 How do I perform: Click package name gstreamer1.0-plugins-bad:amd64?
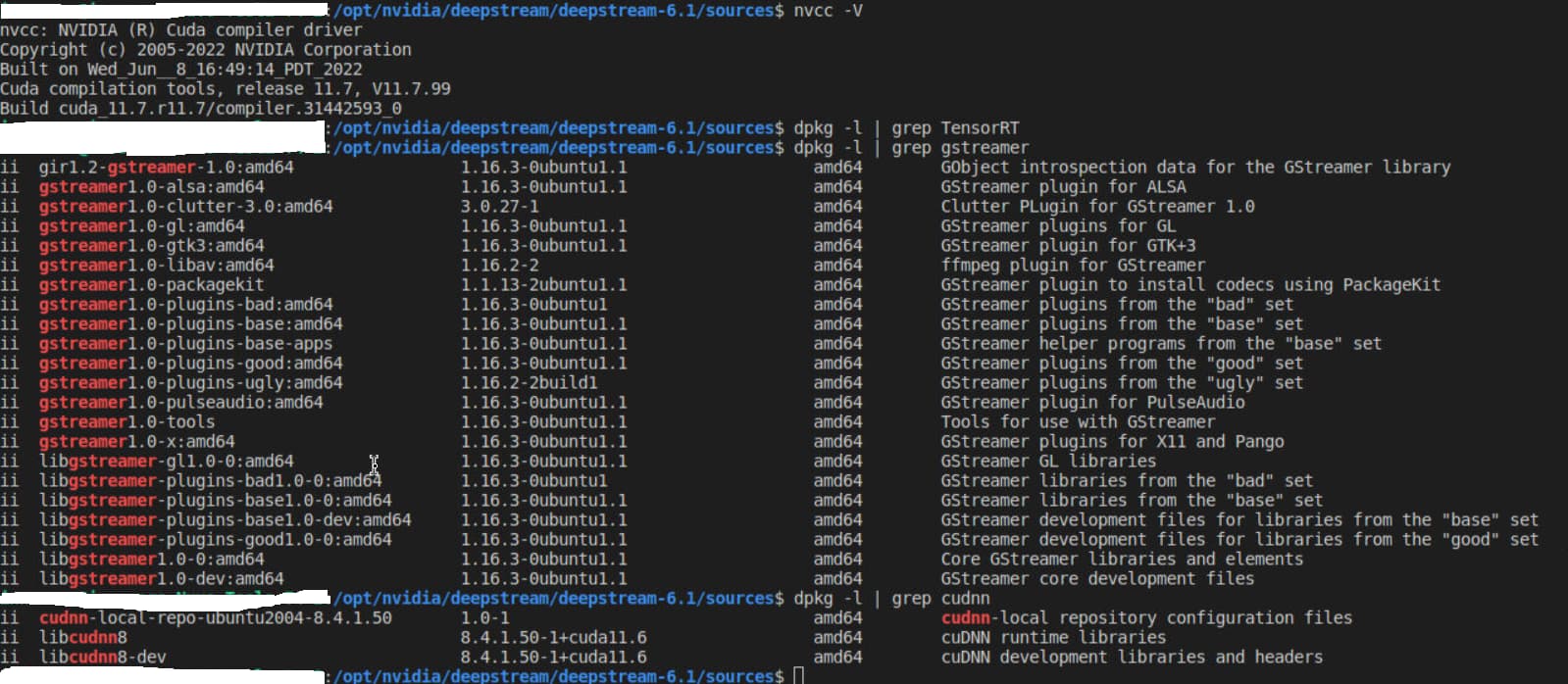coord(186,305)
